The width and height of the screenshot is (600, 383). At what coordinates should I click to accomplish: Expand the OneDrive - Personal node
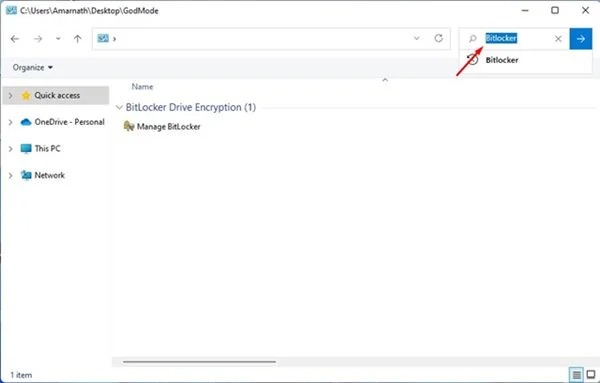click(x=11, y=122)
